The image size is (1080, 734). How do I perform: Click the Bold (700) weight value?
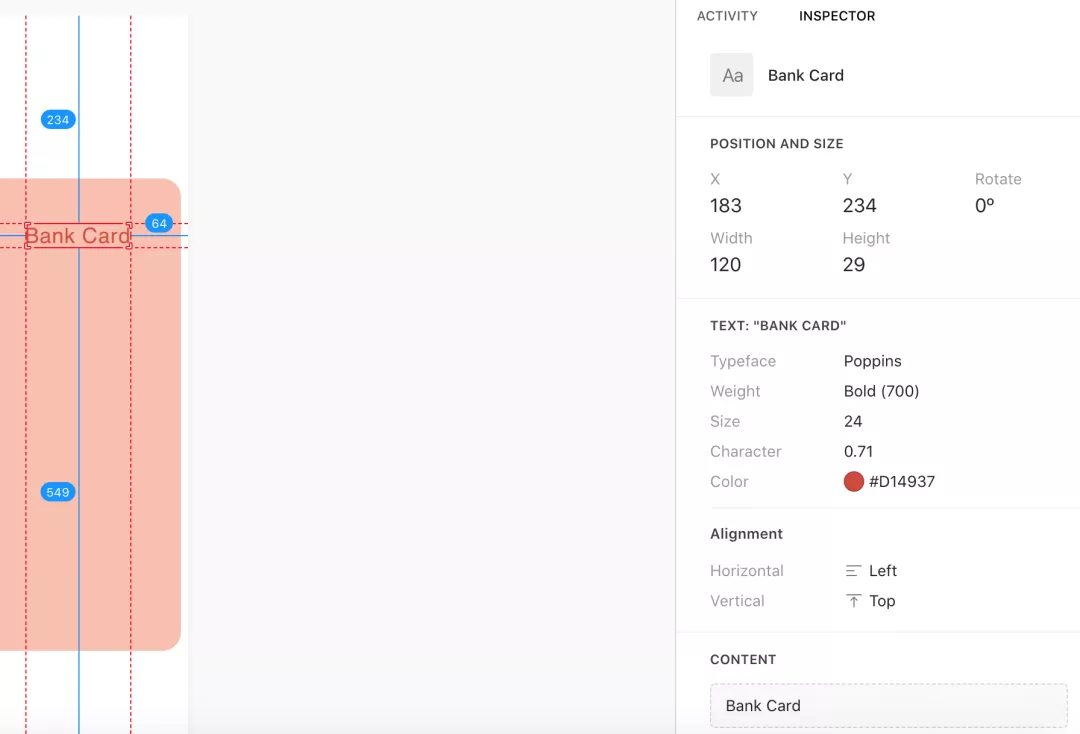click(x=881, y=391)
